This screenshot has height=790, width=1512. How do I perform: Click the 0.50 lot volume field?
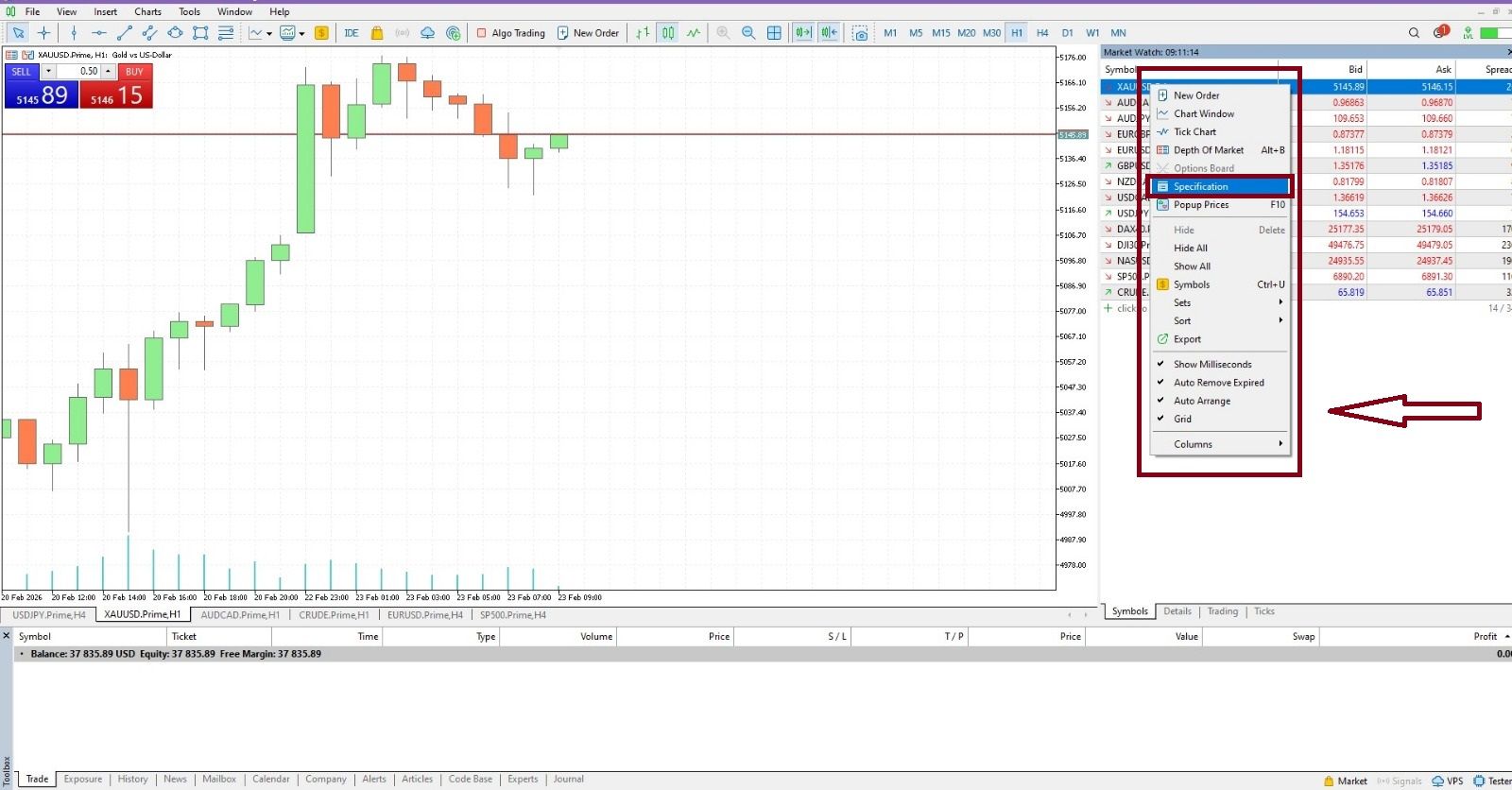pos(83,72)
